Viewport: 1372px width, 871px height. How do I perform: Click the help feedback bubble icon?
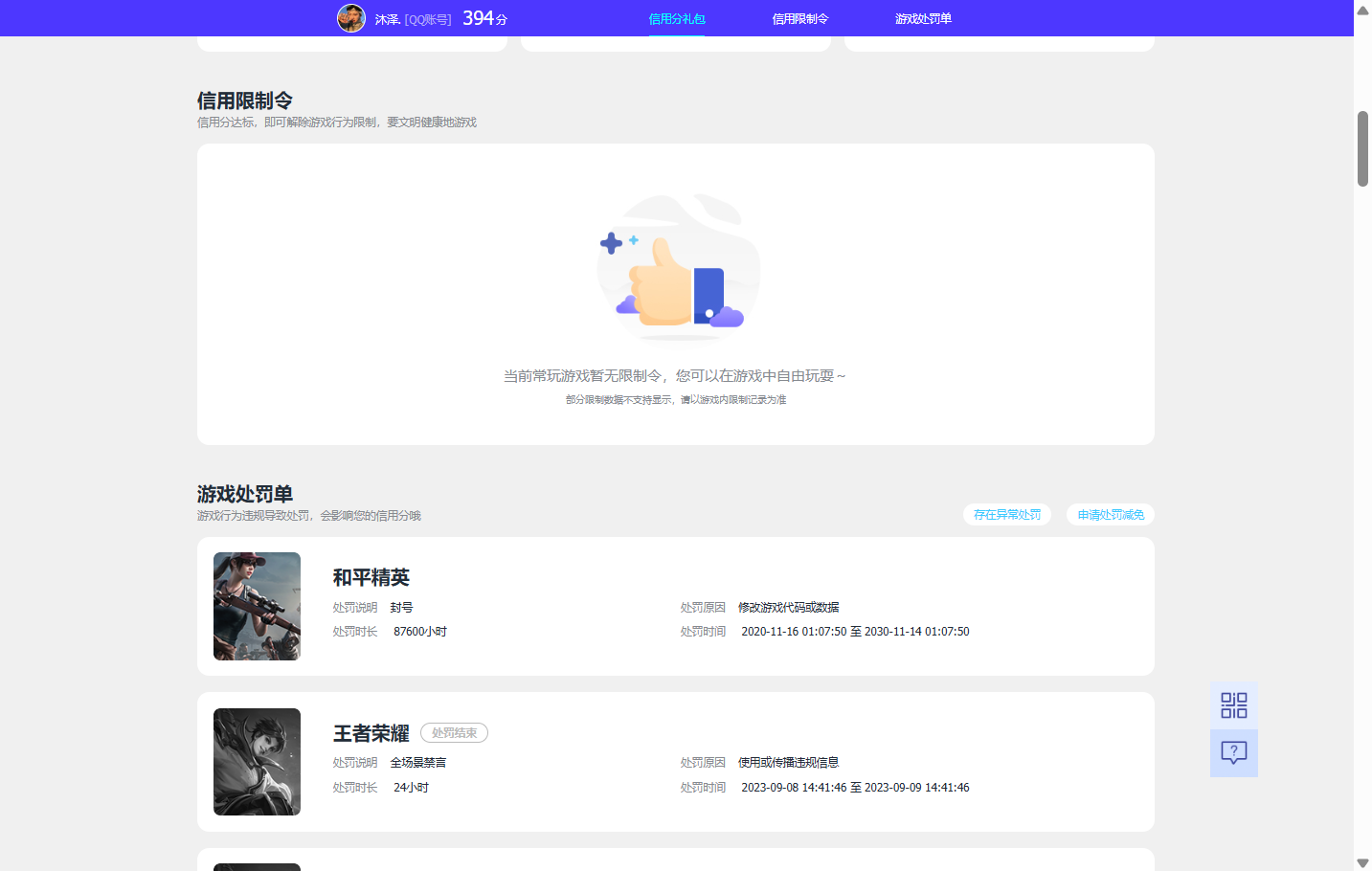1233,752
